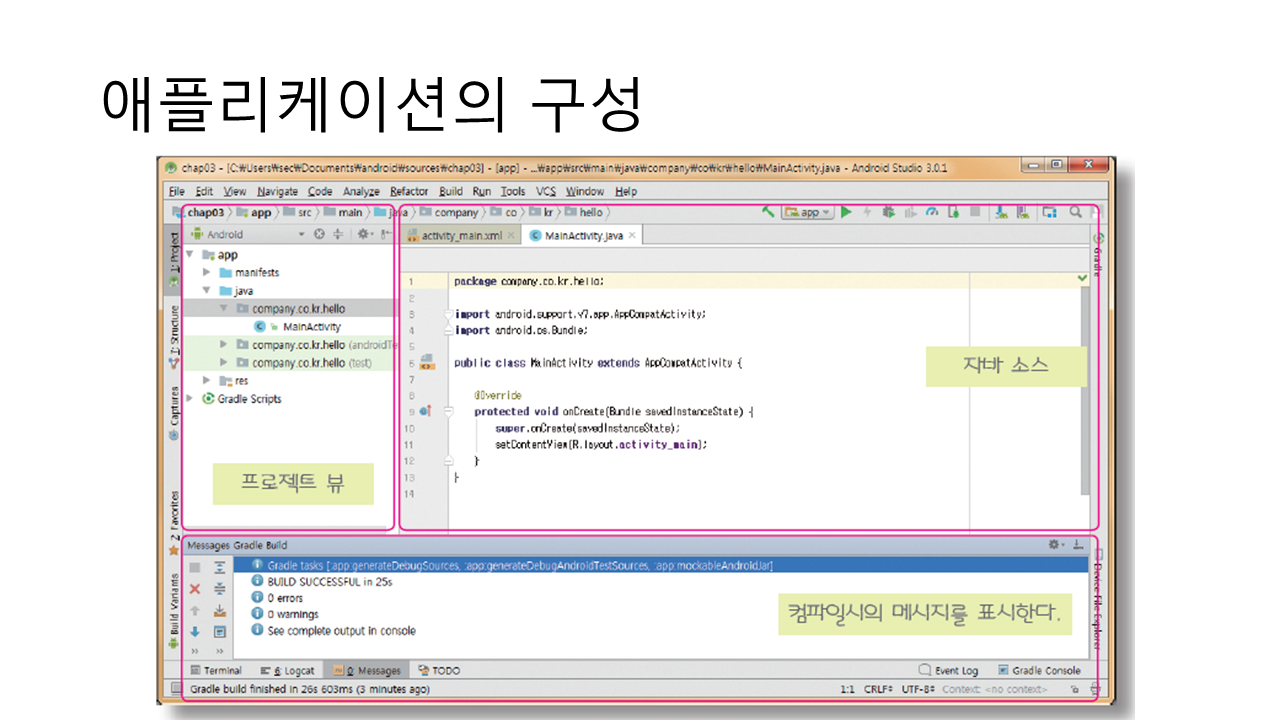Open the Android project view dropdown
The height and width of the screenshot is (720, 1280).
click(248, 235)
